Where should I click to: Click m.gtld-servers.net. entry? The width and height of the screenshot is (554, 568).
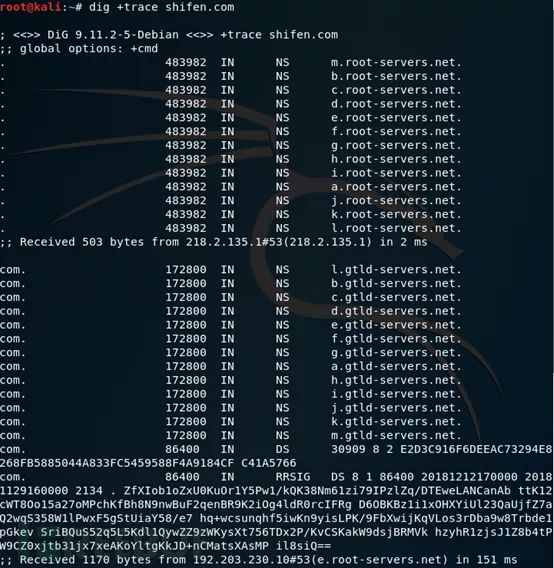click(x=396, y=435)
